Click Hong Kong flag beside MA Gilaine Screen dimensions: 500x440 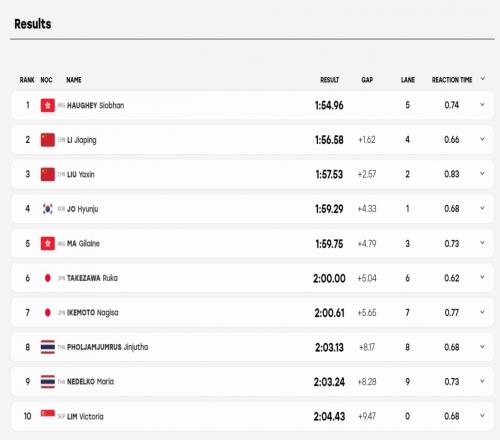(48, 244)
